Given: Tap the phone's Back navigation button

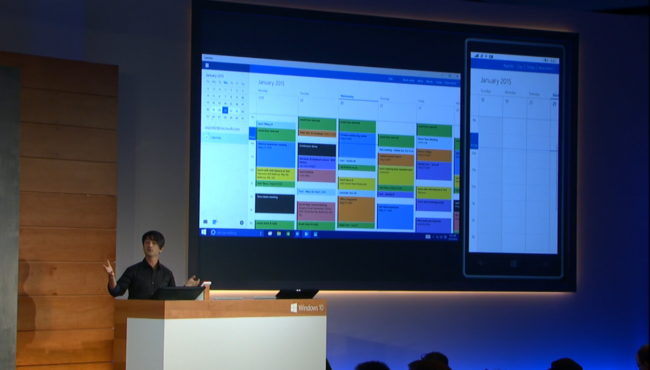Looking at the screenshot, I should pyautogui.click(x=482, y=263).
